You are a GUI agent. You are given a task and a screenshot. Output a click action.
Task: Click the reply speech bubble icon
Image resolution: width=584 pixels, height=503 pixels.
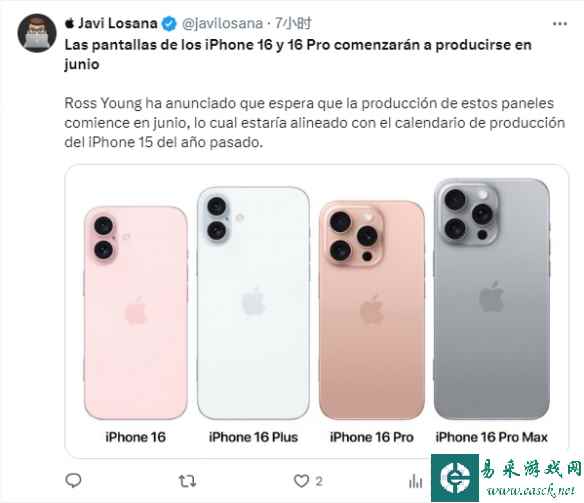click(x=73, y=481)
